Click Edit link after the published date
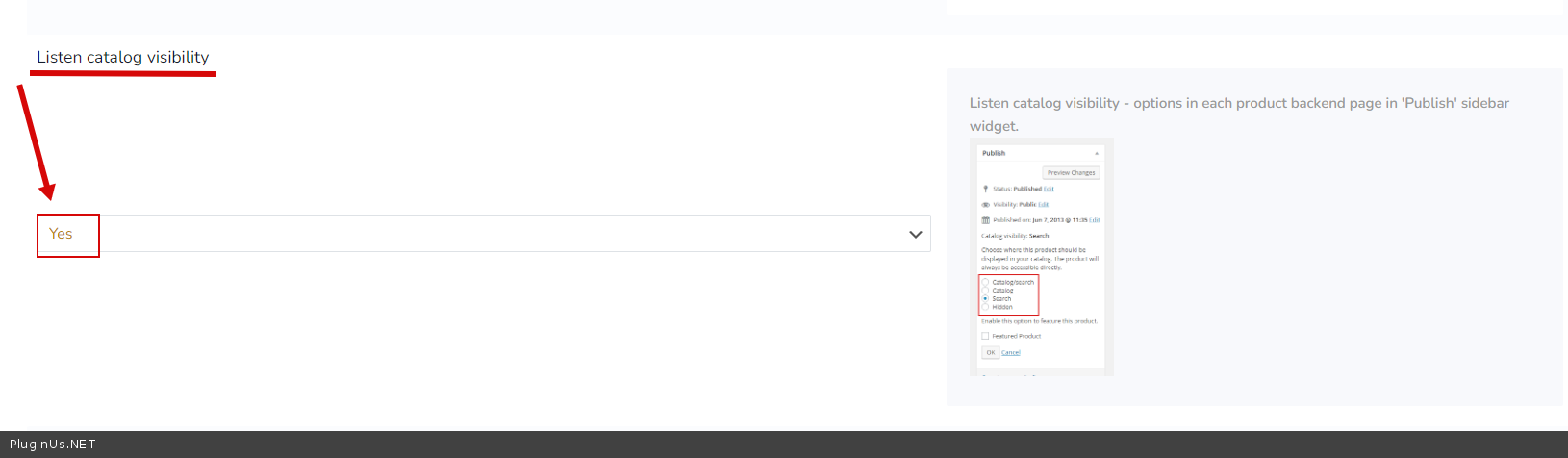Image resolution: width=1568 pixels, height=458 pixels. point(1095,220)
